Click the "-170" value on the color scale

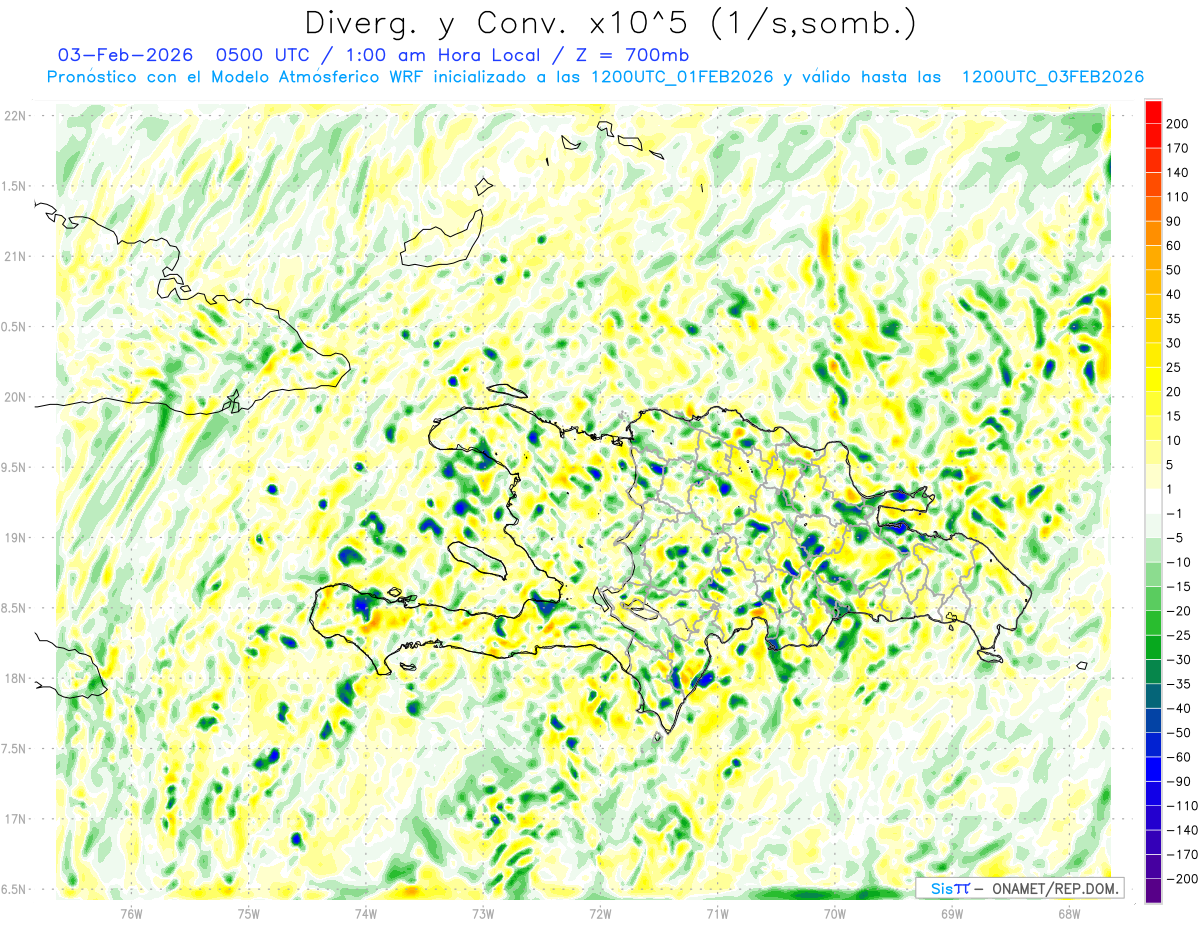[x=1184, y=854]
